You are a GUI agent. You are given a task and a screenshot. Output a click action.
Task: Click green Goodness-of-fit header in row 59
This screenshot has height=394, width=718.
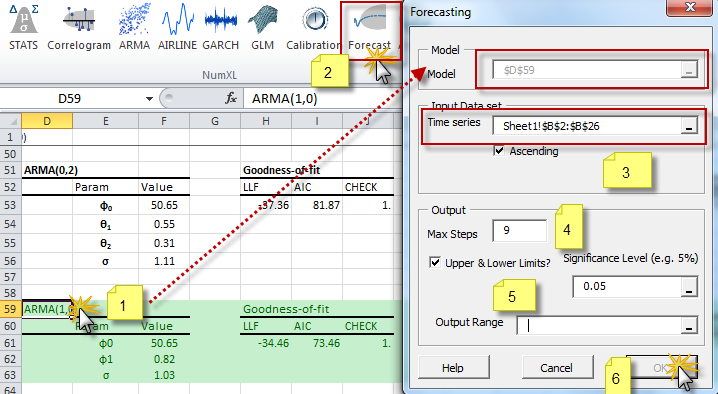pyautogui.click(x=286, y=309)
